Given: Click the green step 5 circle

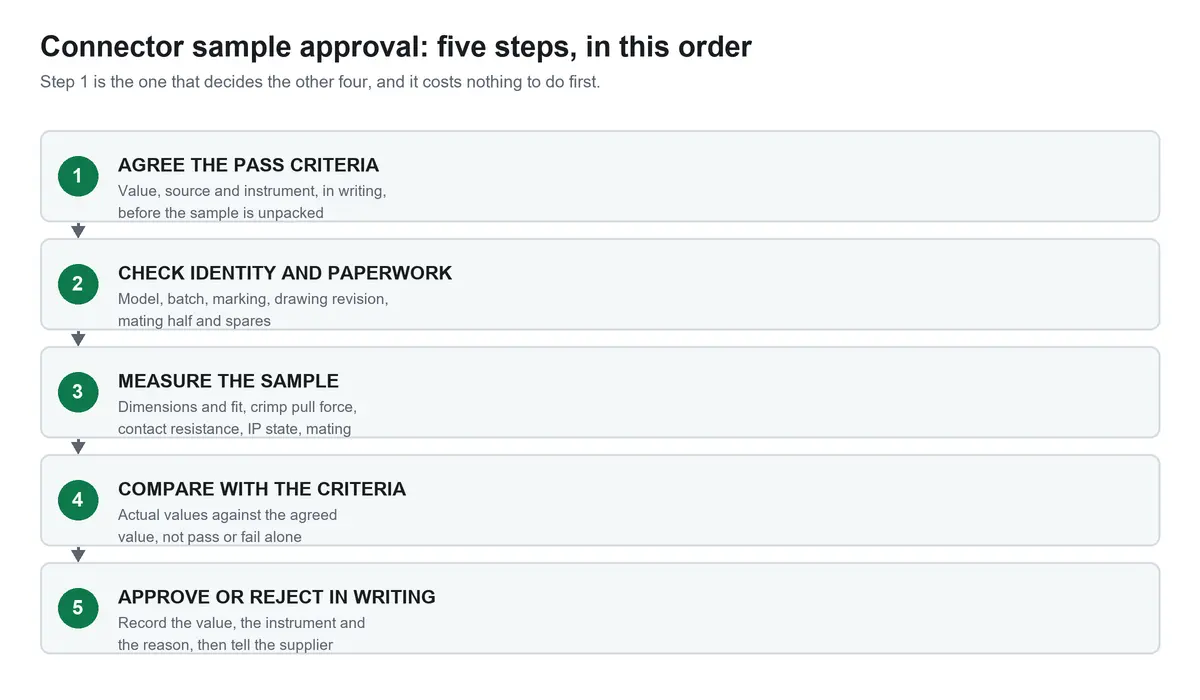Looking at the screenshot, I should [x=78, y=608].
